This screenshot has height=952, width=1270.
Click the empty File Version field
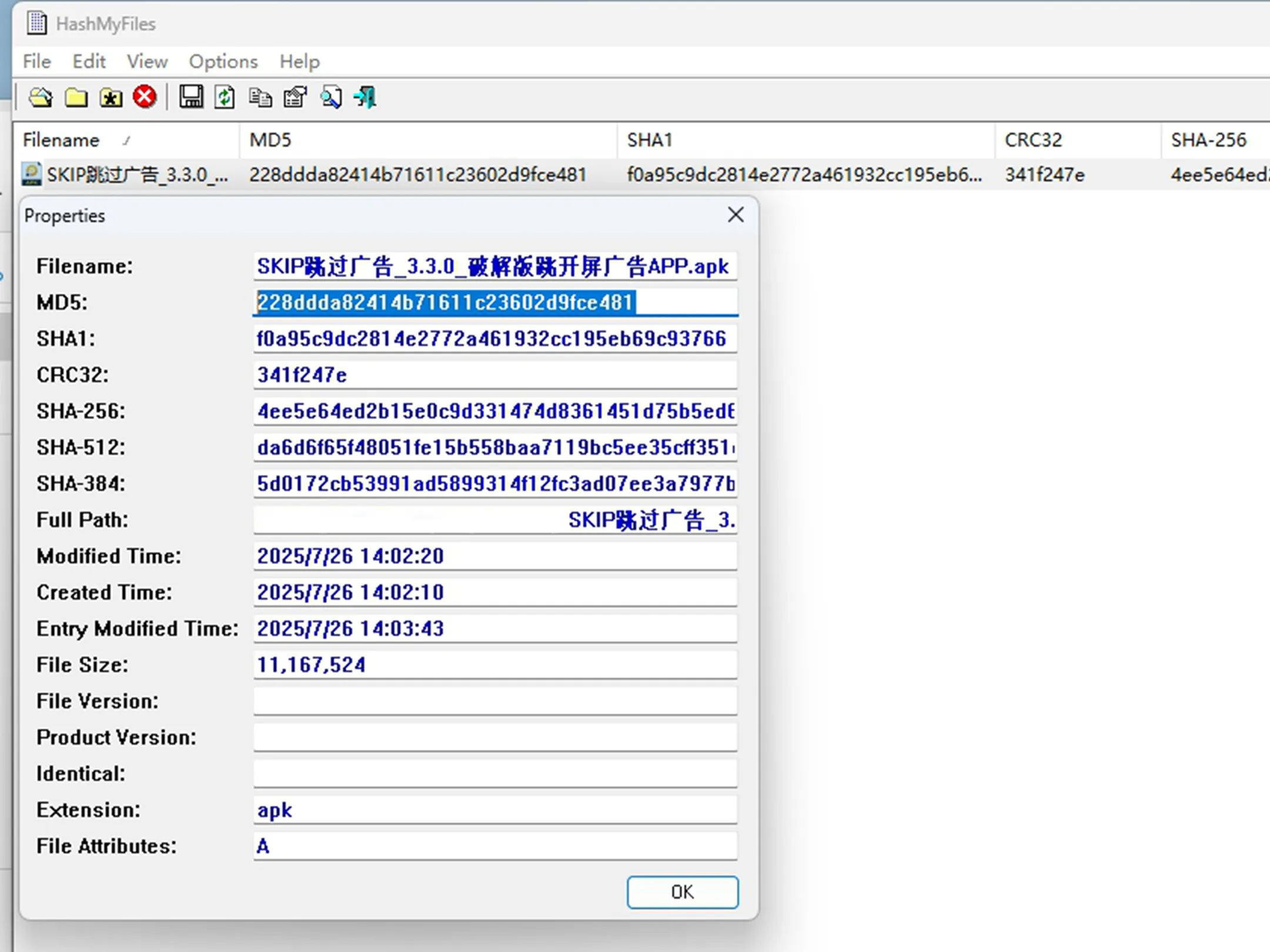(x=495, y=701)
